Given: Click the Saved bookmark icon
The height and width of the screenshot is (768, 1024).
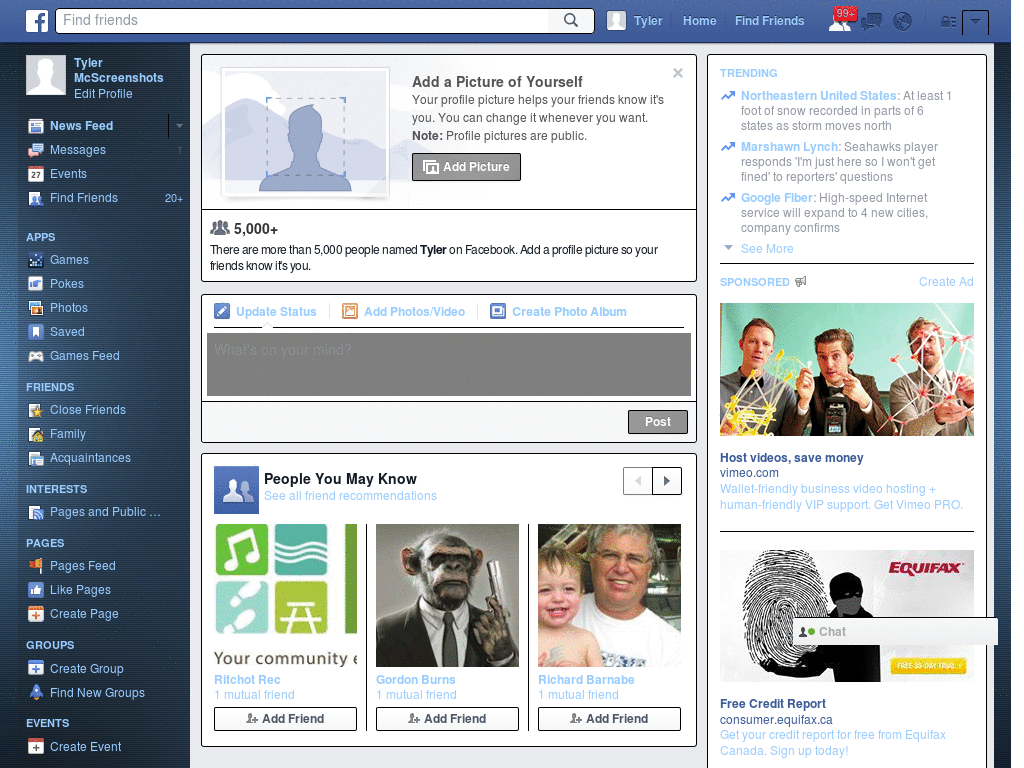Looking at the screenshot, I should click(36, 332).
